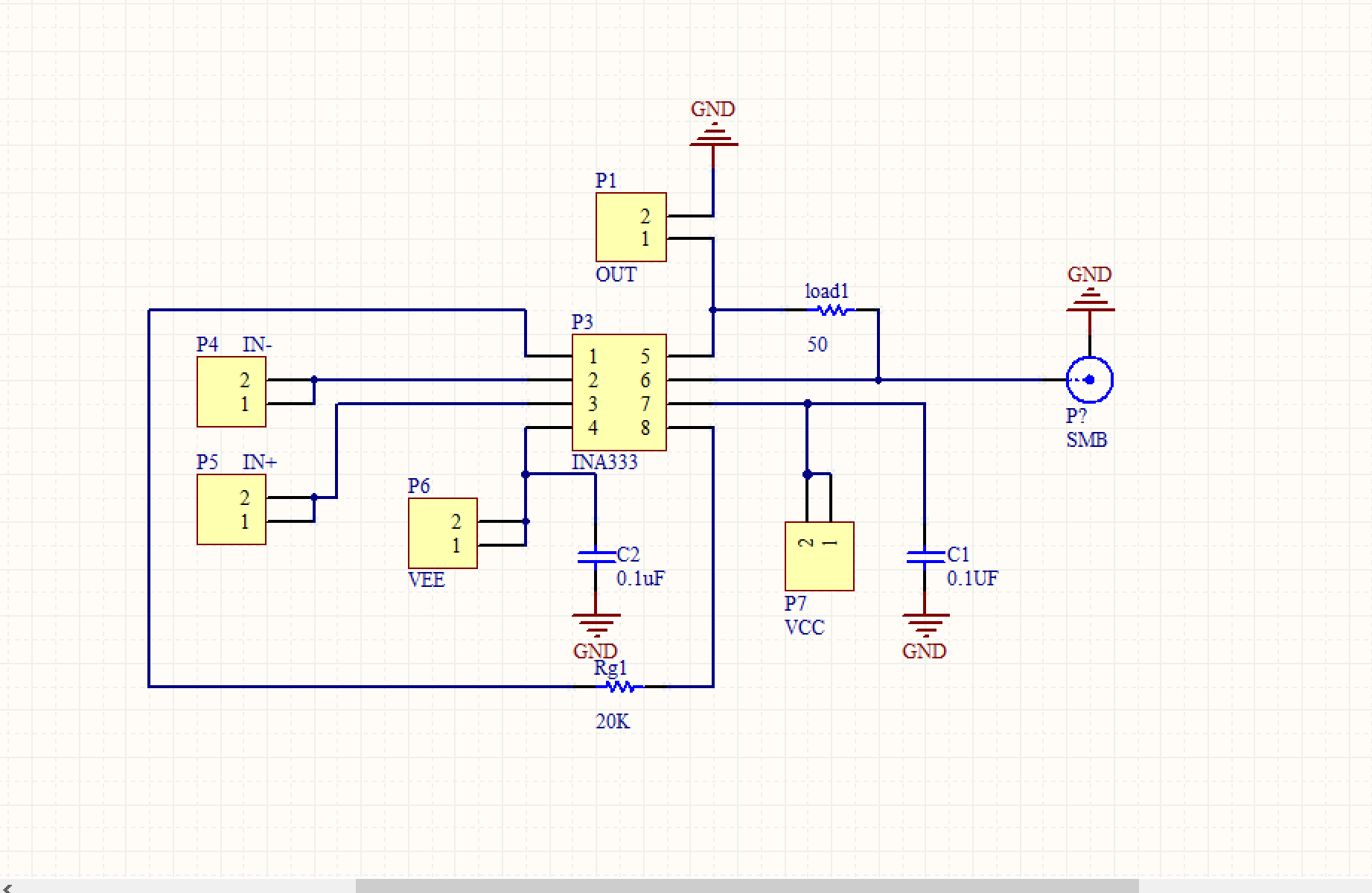The height and width of the screenshot is (893, 1372).
Task: Click the 'SMB' comment text
Action: pyautogui.click(x=1087, y=440)
